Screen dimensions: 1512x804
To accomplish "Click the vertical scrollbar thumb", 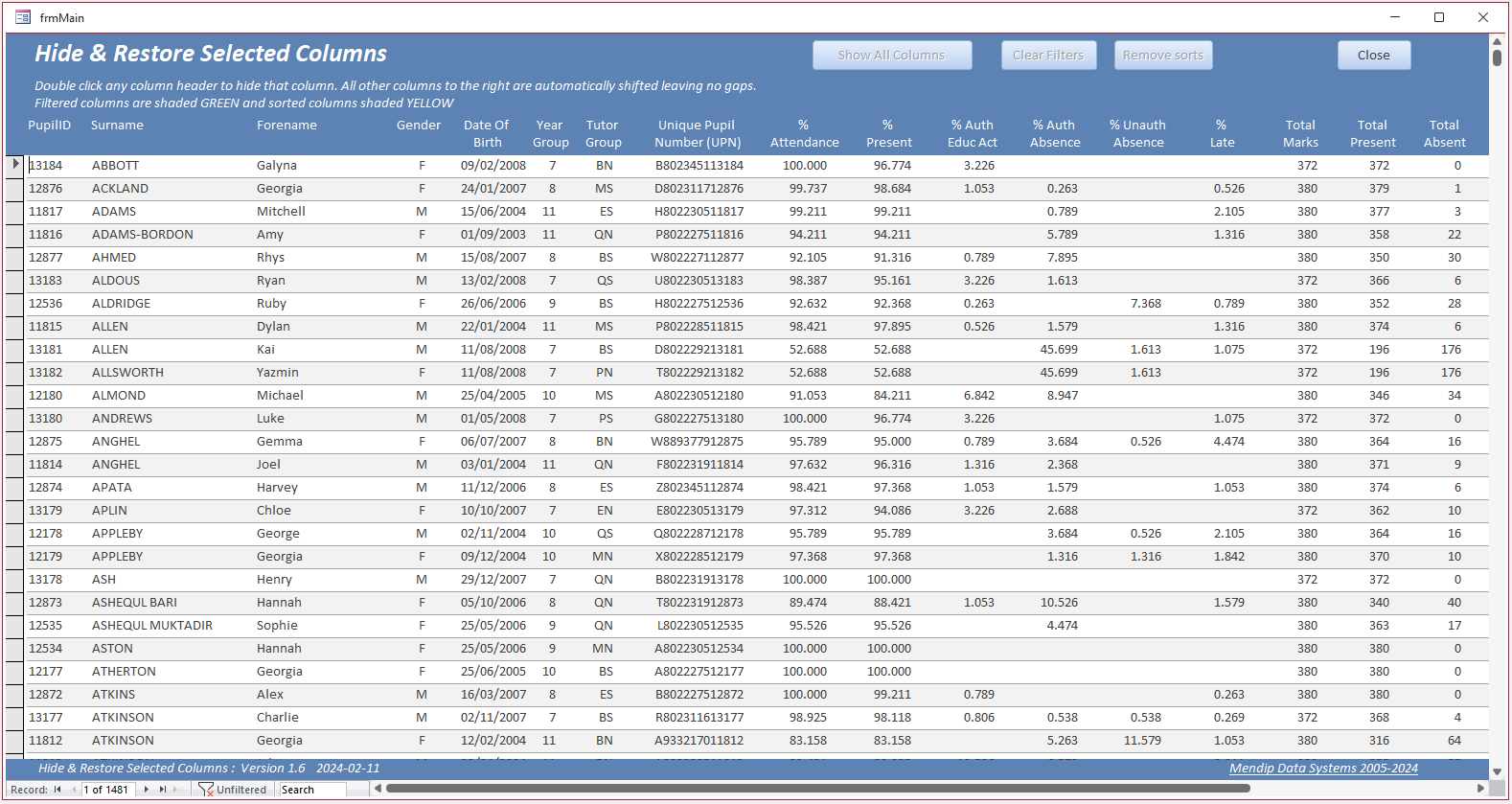I will pyautogui.click(x=1497, y=57).
